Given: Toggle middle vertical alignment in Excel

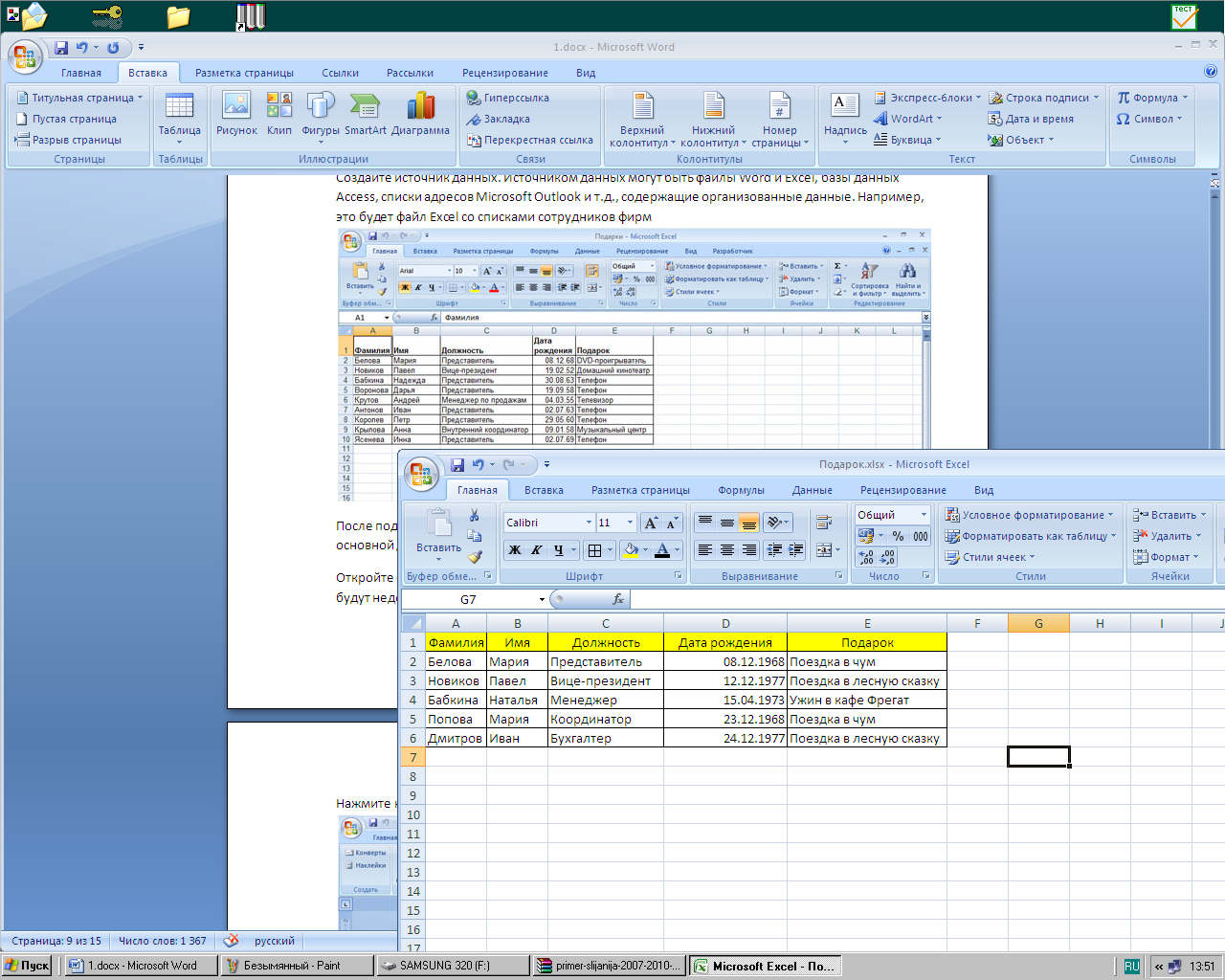Looking at the screenshot, I should click(x=727, y=523).
